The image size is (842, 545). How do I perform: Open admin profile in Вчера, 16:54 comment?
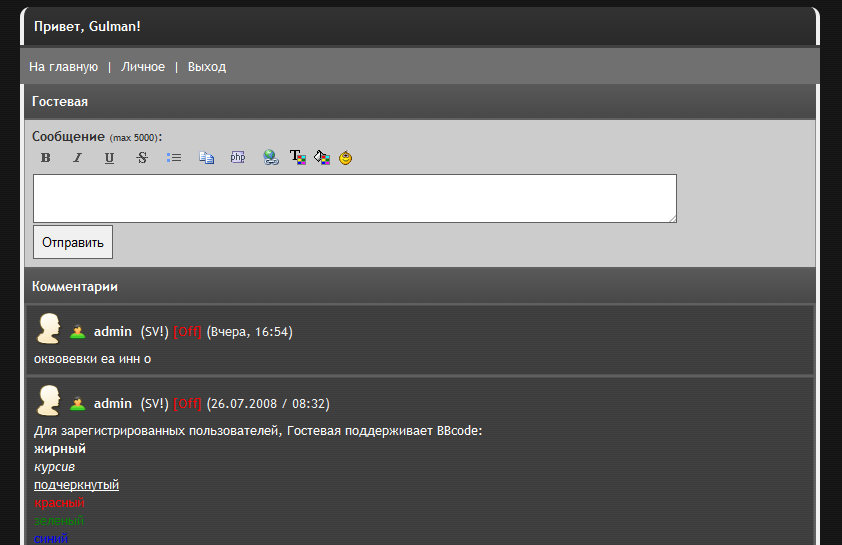click(113, 332)
